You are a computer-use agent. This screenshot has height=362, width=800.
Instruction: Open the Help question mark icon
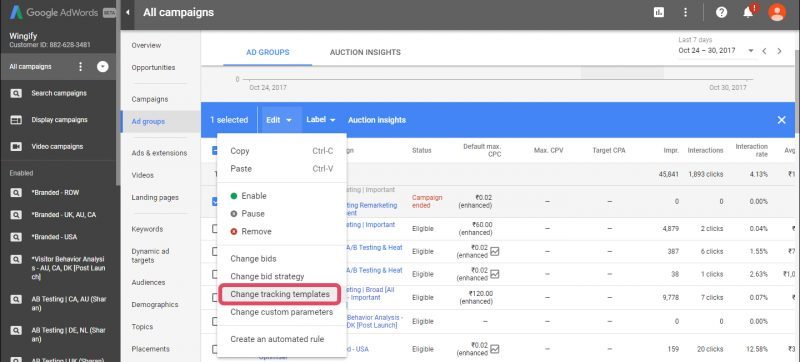tap(721, 12)
